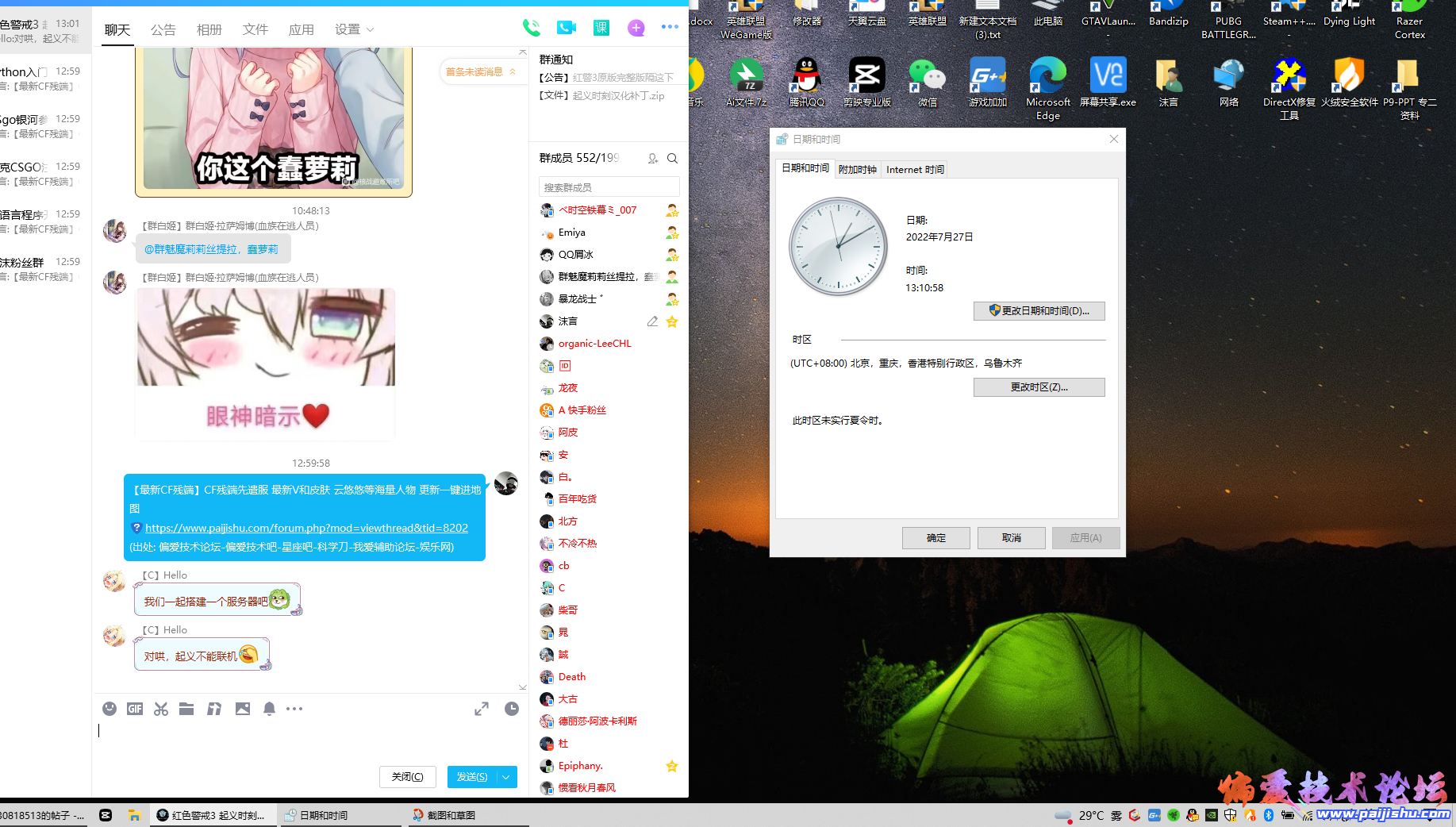Open the three-dot more options menu
This screenshot has width=1456, height=827.
tap(670, 27)
